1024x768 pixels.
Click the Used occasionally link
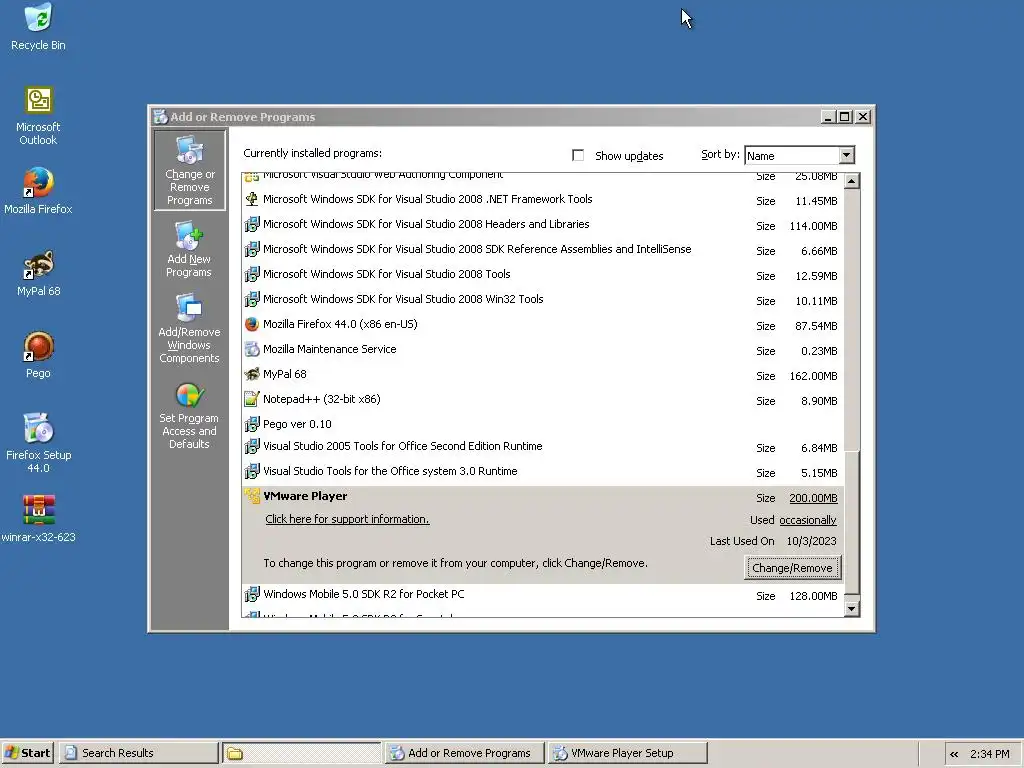coord(808,520)
